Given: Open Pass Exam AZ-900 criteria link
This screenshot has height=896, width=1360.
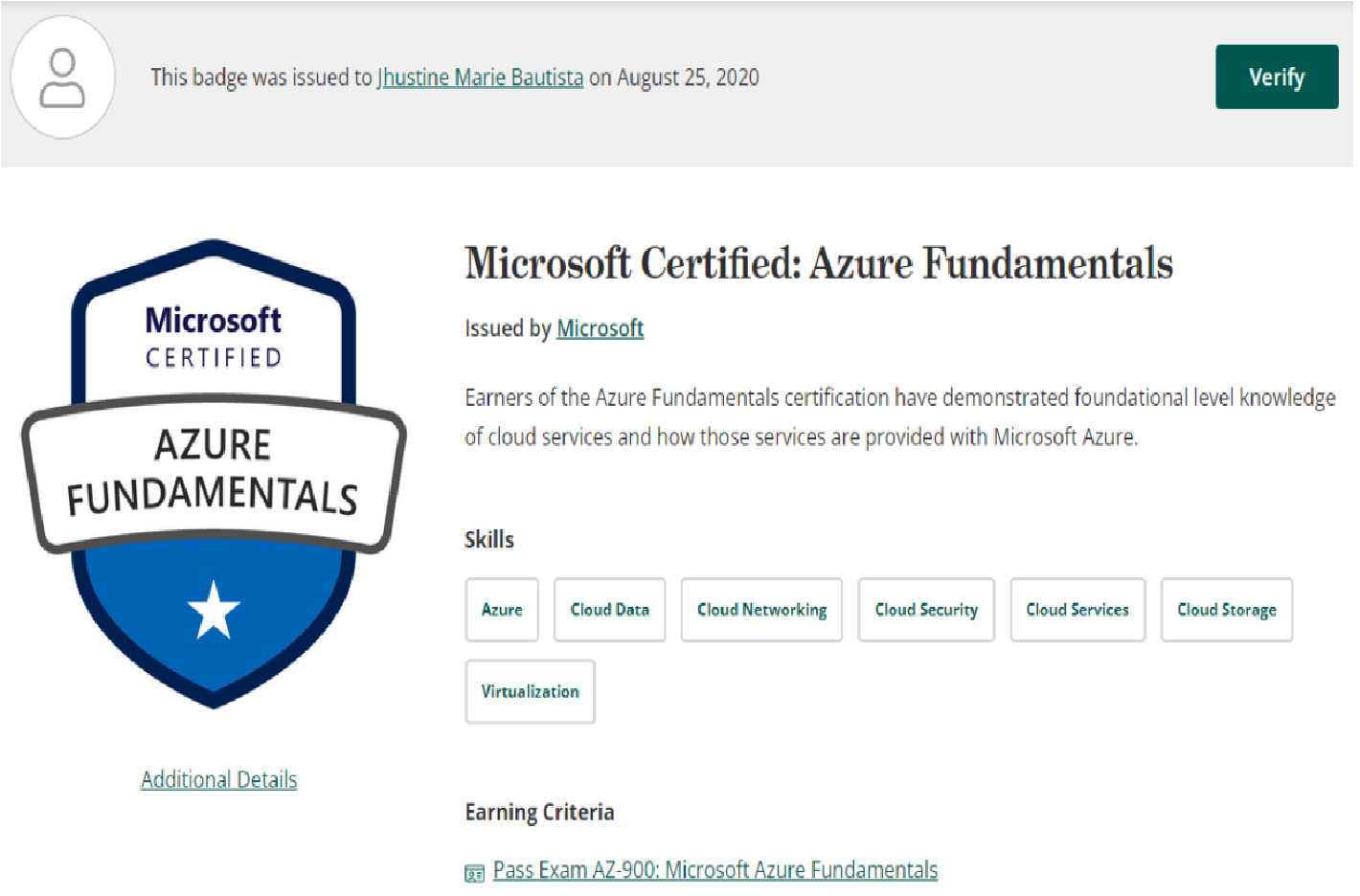Looking at the screenshot, I should click(714, 870).
